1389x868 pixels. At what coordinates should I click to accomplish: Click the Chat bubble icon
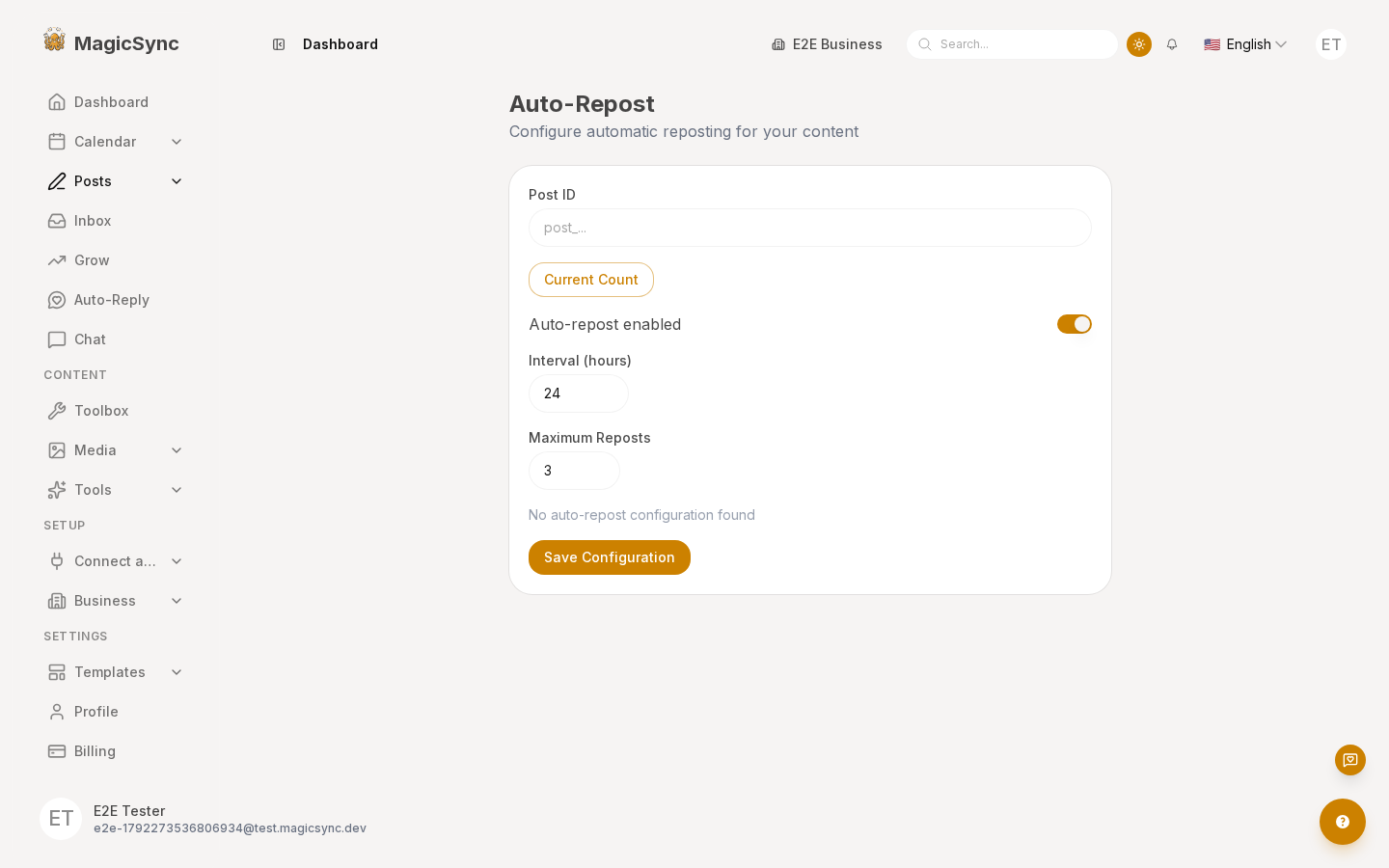tap(57, 339)
